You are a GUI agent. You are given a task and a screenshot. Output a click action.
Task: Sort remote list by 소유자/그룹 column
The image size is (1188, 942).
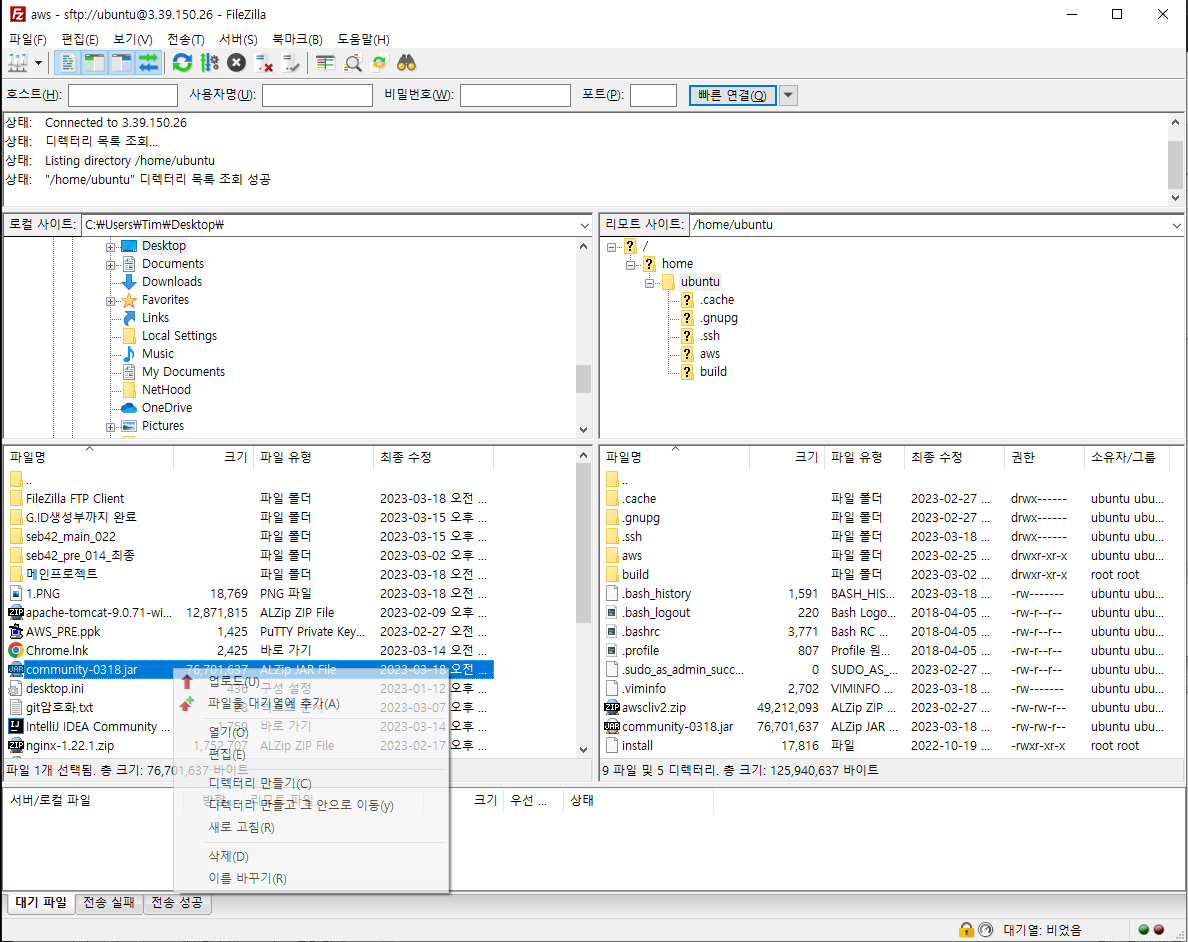coord(1126,457)
